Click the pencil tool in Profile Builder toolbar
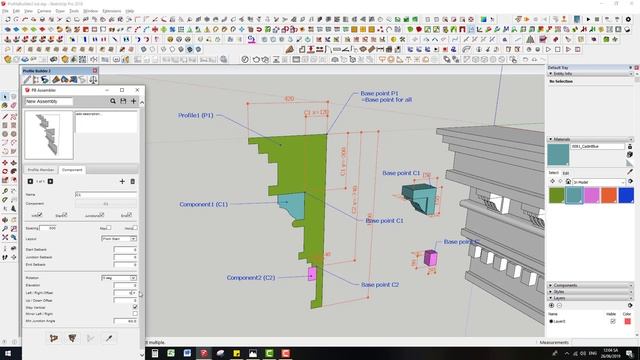The image size is (640, 360). point(27,80)
